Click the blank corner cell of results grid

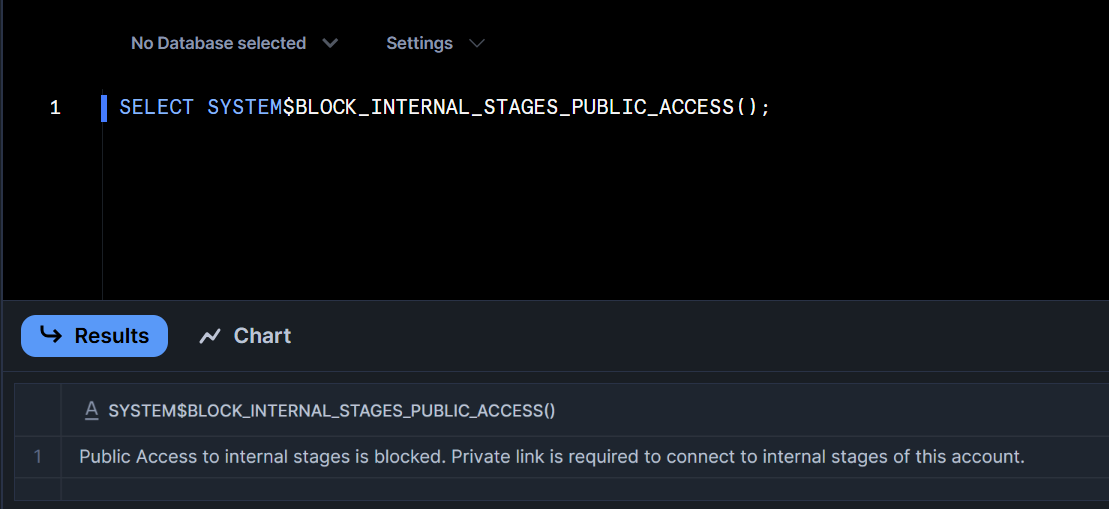coord(38,410)
